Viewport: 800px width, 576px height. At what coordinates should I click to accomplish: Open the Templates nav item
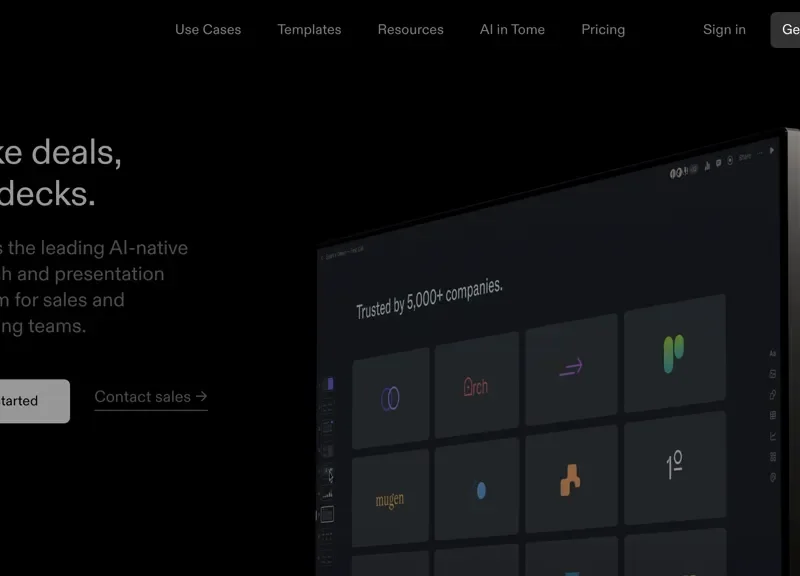[309, 29]
